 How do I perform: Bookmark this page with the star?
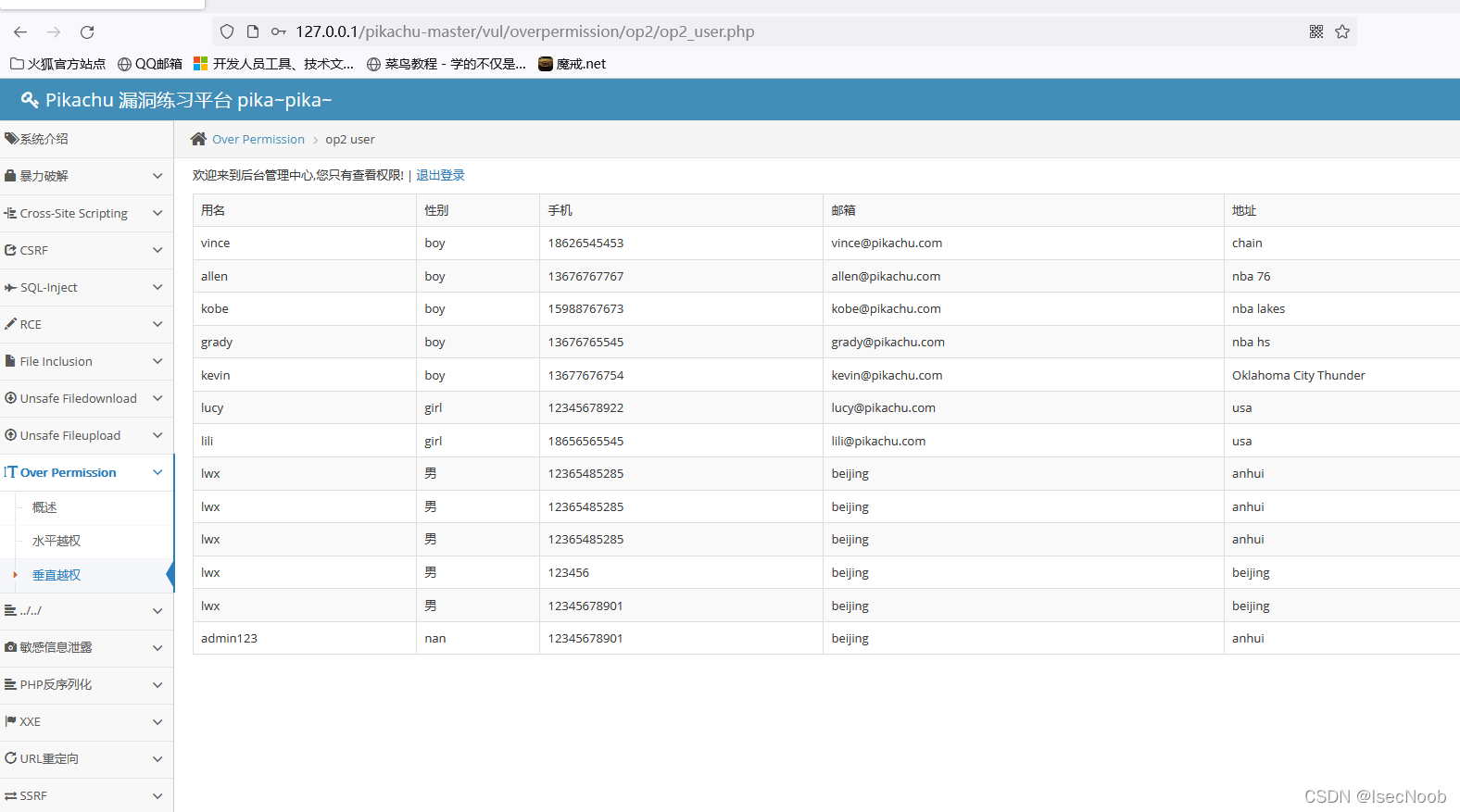tap(1342, 31)
